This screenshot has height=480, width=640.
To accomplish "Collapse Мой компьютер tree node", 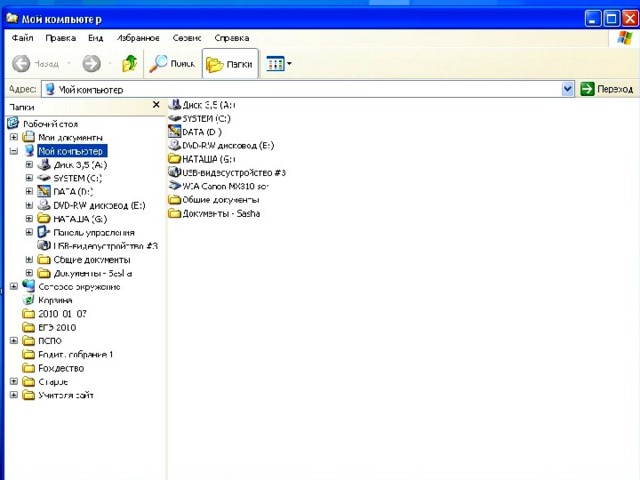I will click(x=13, y=151).
